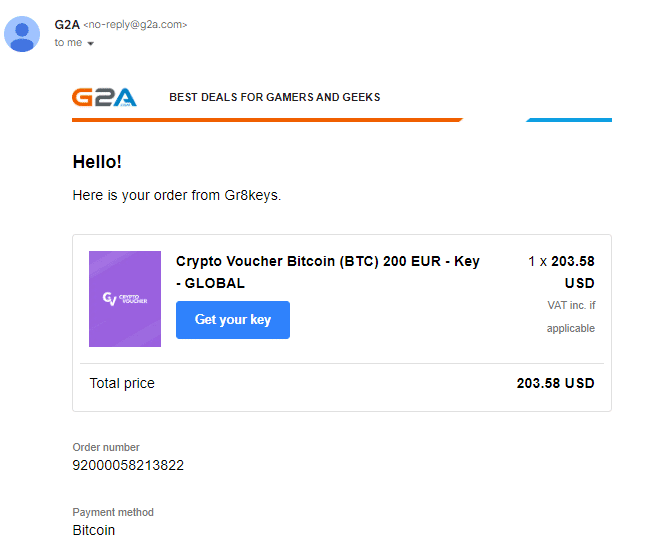Open the Crypto Voucher Bitcoin product title

pos(327,272)
